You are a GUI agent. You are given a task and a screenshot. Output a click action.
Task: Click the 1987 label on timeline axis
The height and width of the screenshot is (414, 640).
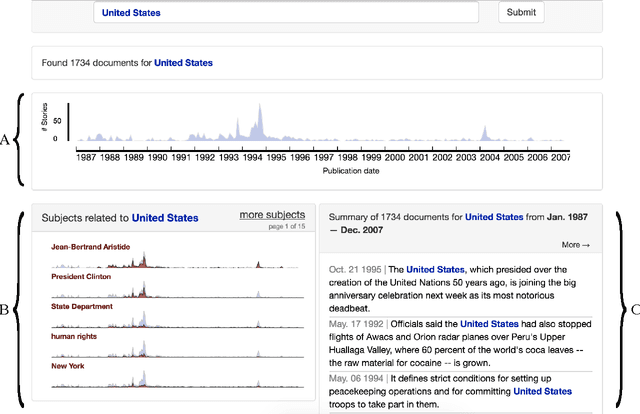click(86, 158)
